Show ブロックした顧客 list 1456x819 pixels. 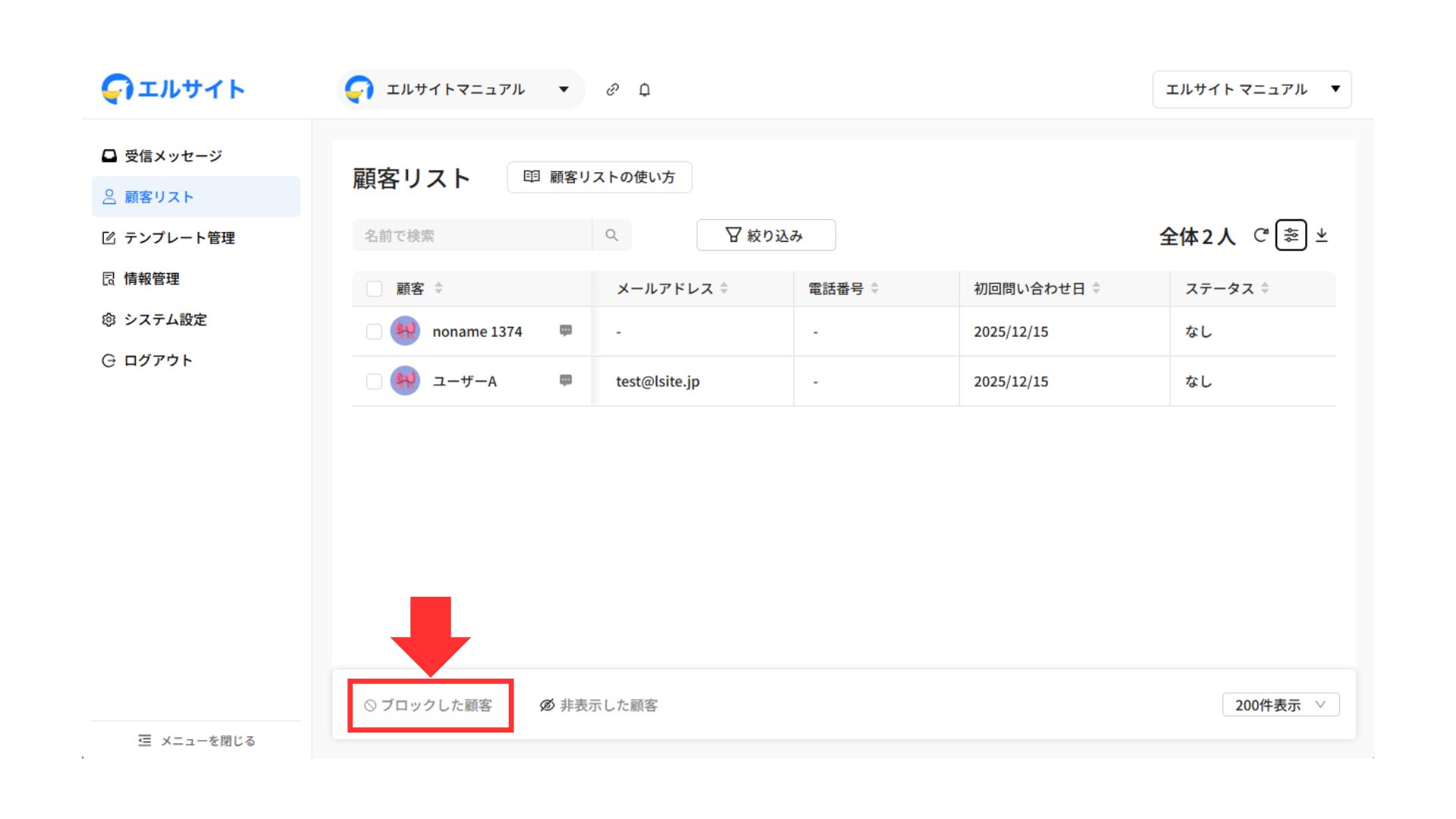point(429,705)
